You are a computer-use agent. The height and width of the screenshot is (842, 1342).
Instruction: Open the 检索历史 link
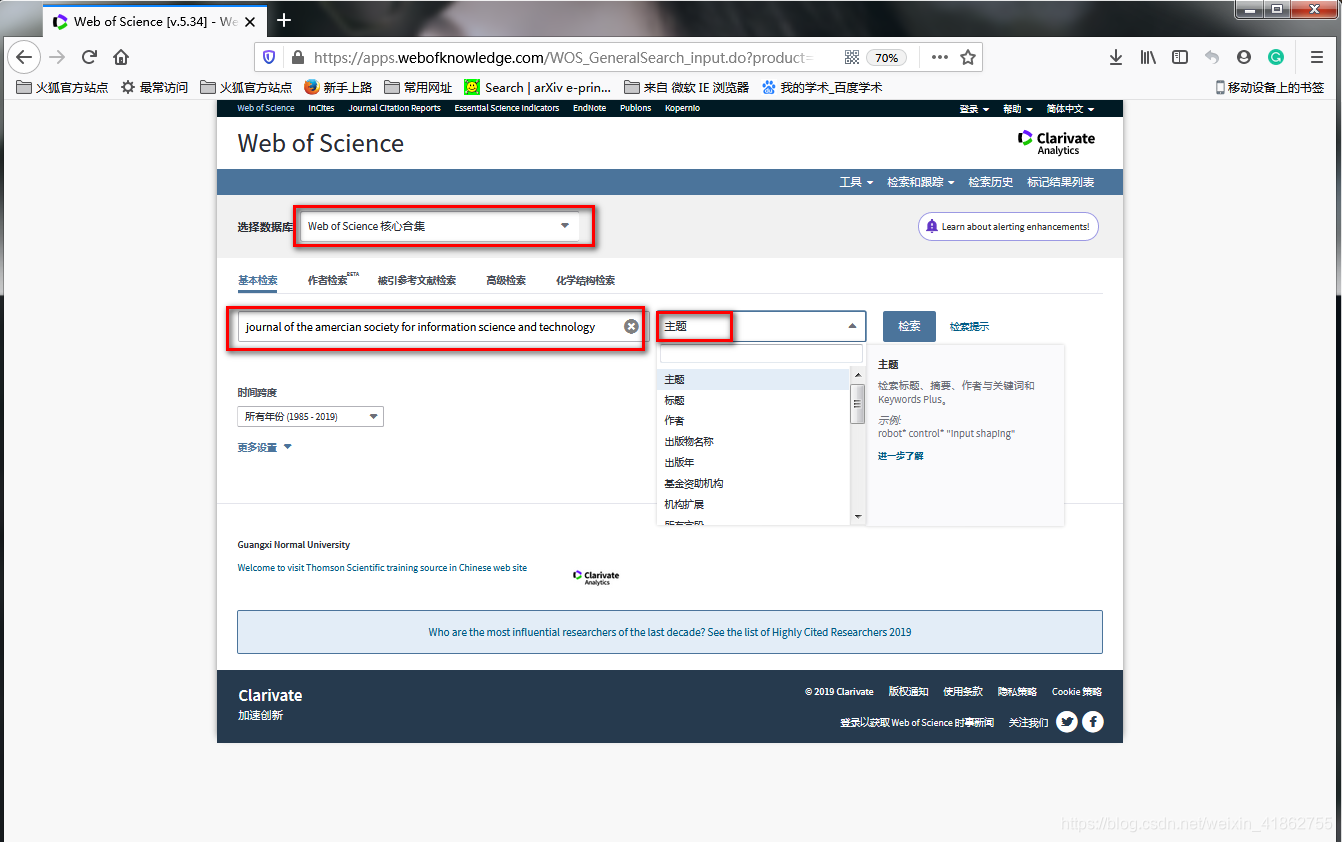[991, 182]
